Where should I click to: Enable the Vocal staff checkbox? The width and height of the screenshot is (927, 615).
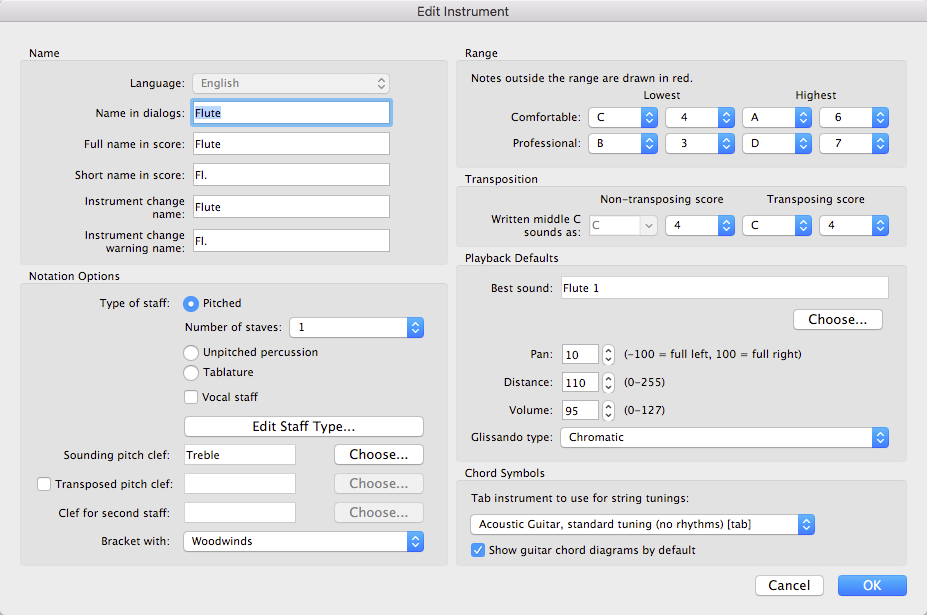click(x=191, y=397)
